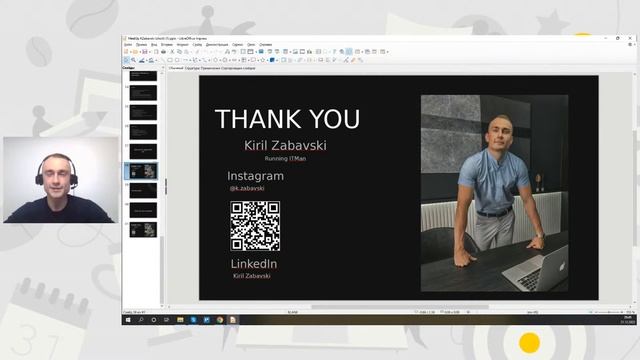640x360 pixels.
Task: Select the Callouts shape tool
Action: [x=253, y=60]
